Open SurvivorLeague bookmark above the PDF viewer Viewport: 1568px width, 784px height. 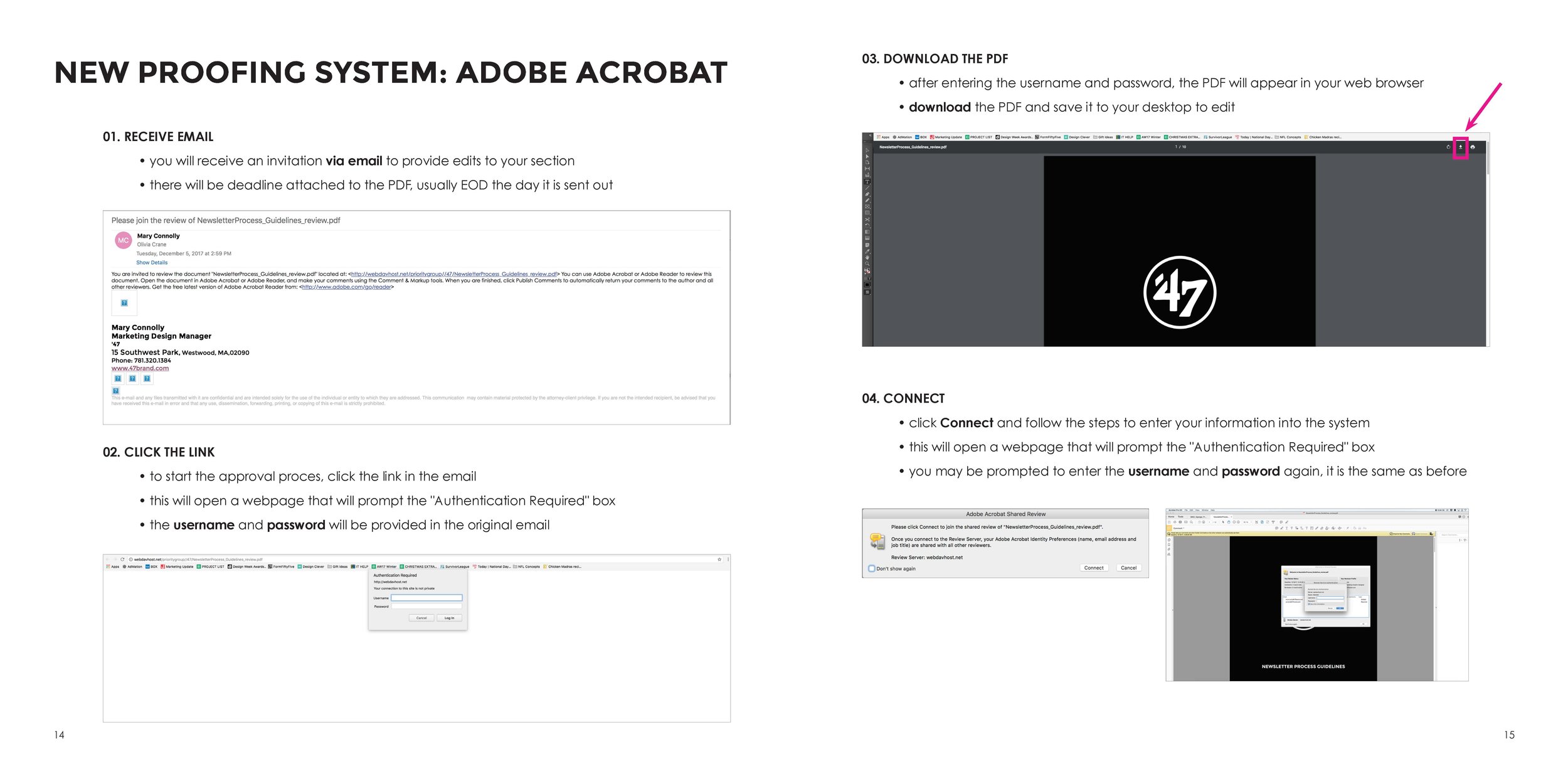[1217, 137]
